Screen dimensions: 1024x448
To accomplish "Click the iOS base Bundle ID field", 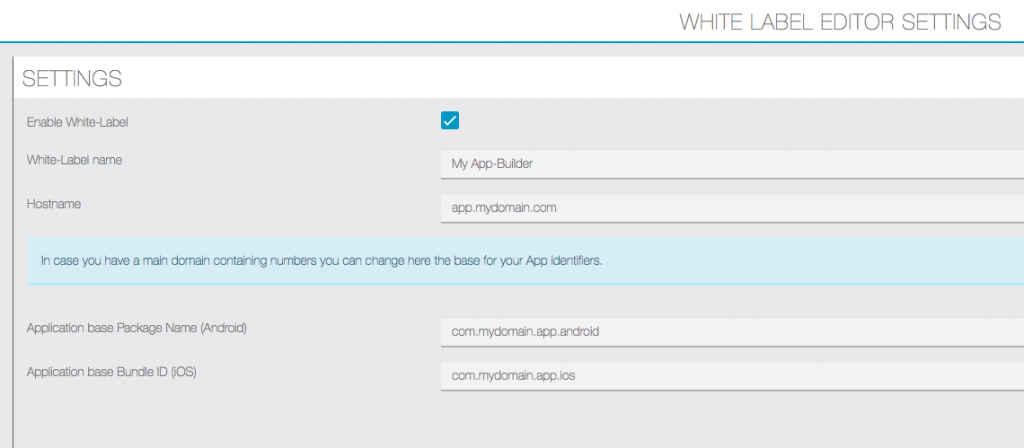I will tap(730, 375).
